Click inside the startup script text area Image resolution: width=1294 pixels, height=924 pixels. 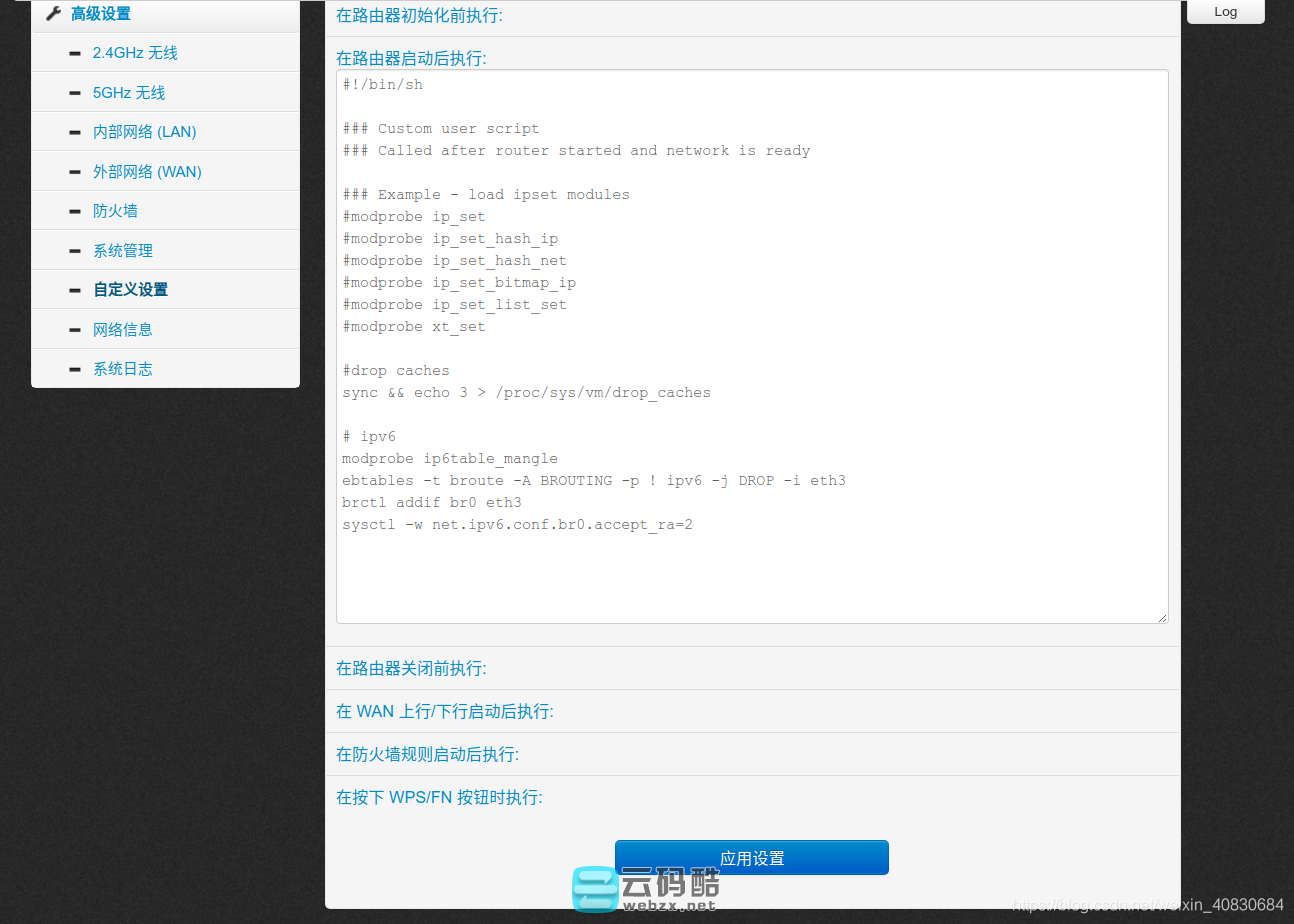point(751,570)
